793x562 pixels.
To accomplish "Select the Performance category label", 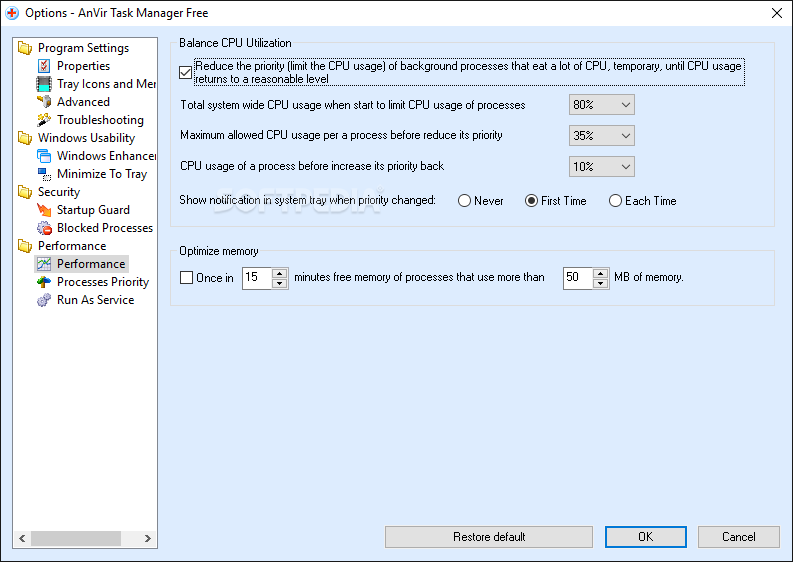I will pyautogui.click(x=72, y=246).
